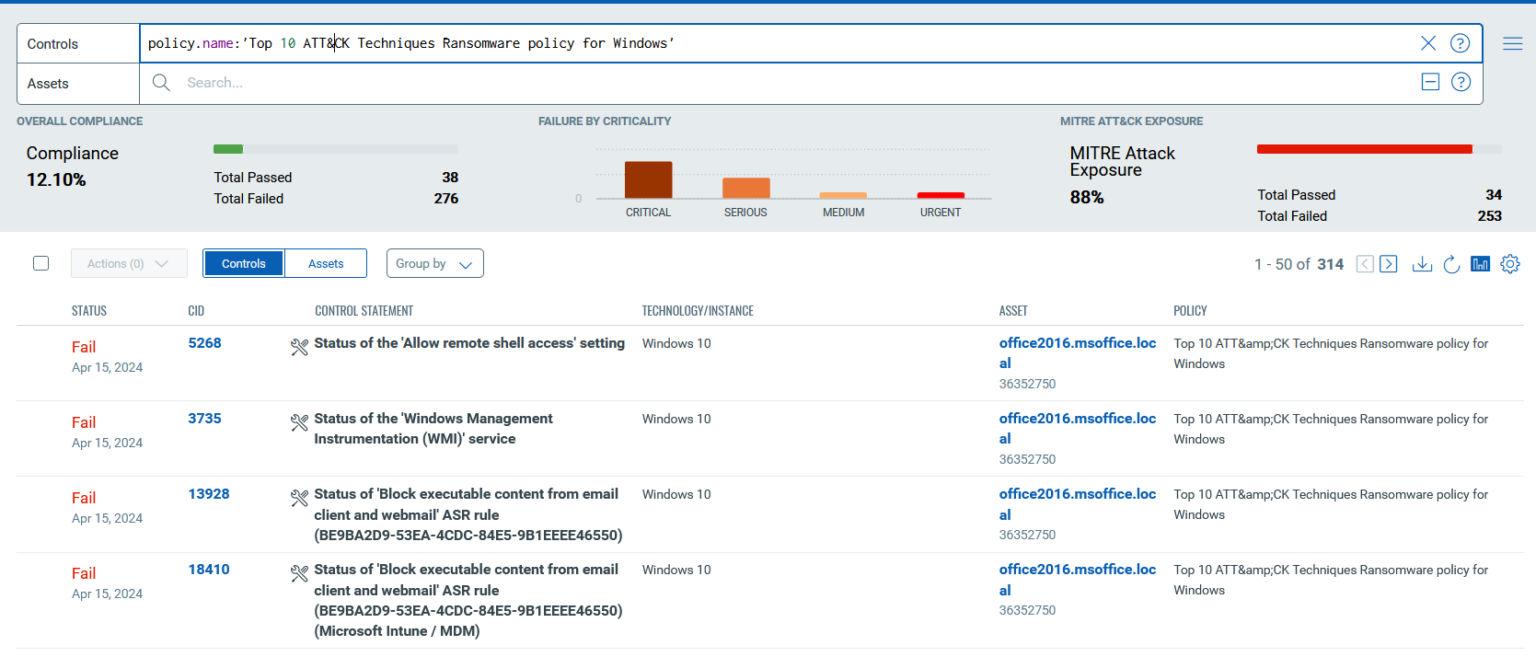Switch to the Assets tab
1536x657 pixels.
click(326, 264)
